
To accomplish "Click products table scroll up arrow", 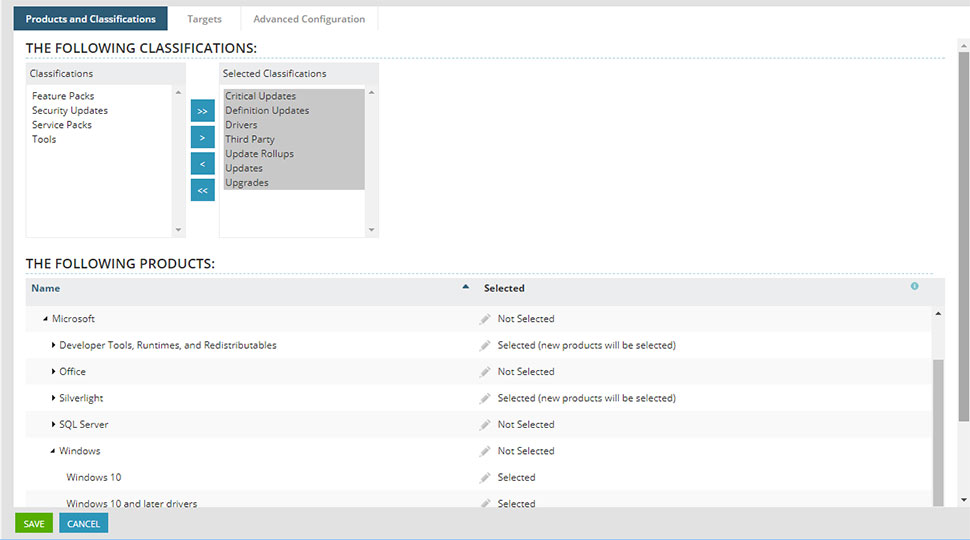I will pyautogui.click(x=938, y=314).
